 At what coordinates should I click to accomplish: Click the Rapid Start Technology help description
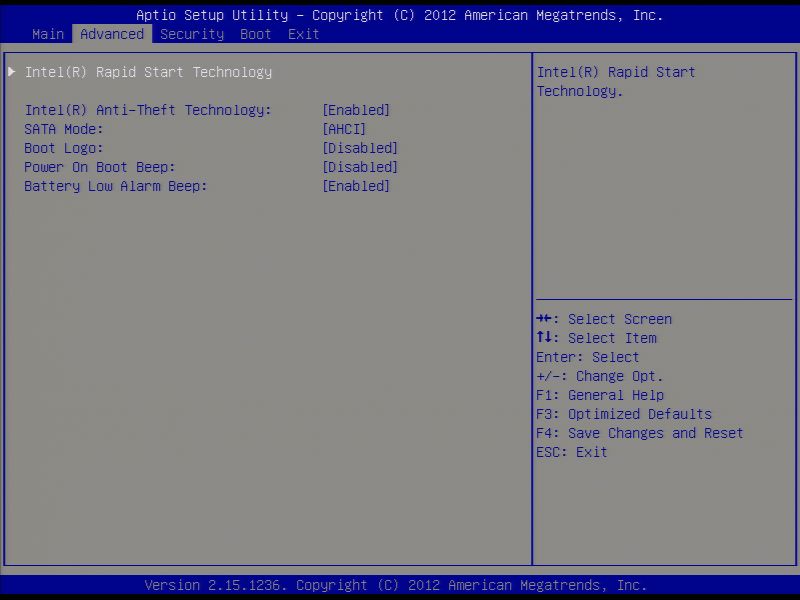click(x=616, y=82)
